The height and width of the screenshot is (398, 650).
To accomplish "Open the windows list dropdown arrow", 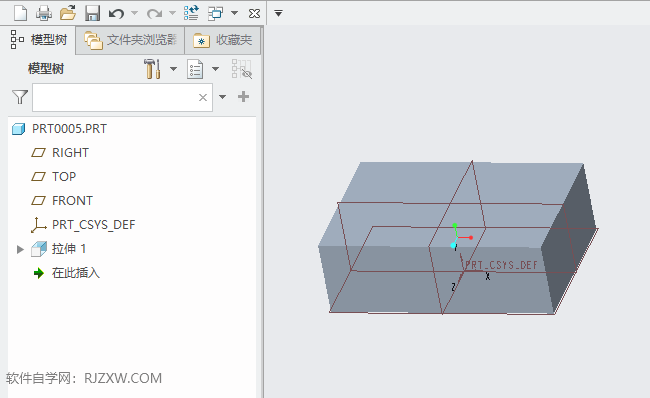I will [x=234, y=13].
